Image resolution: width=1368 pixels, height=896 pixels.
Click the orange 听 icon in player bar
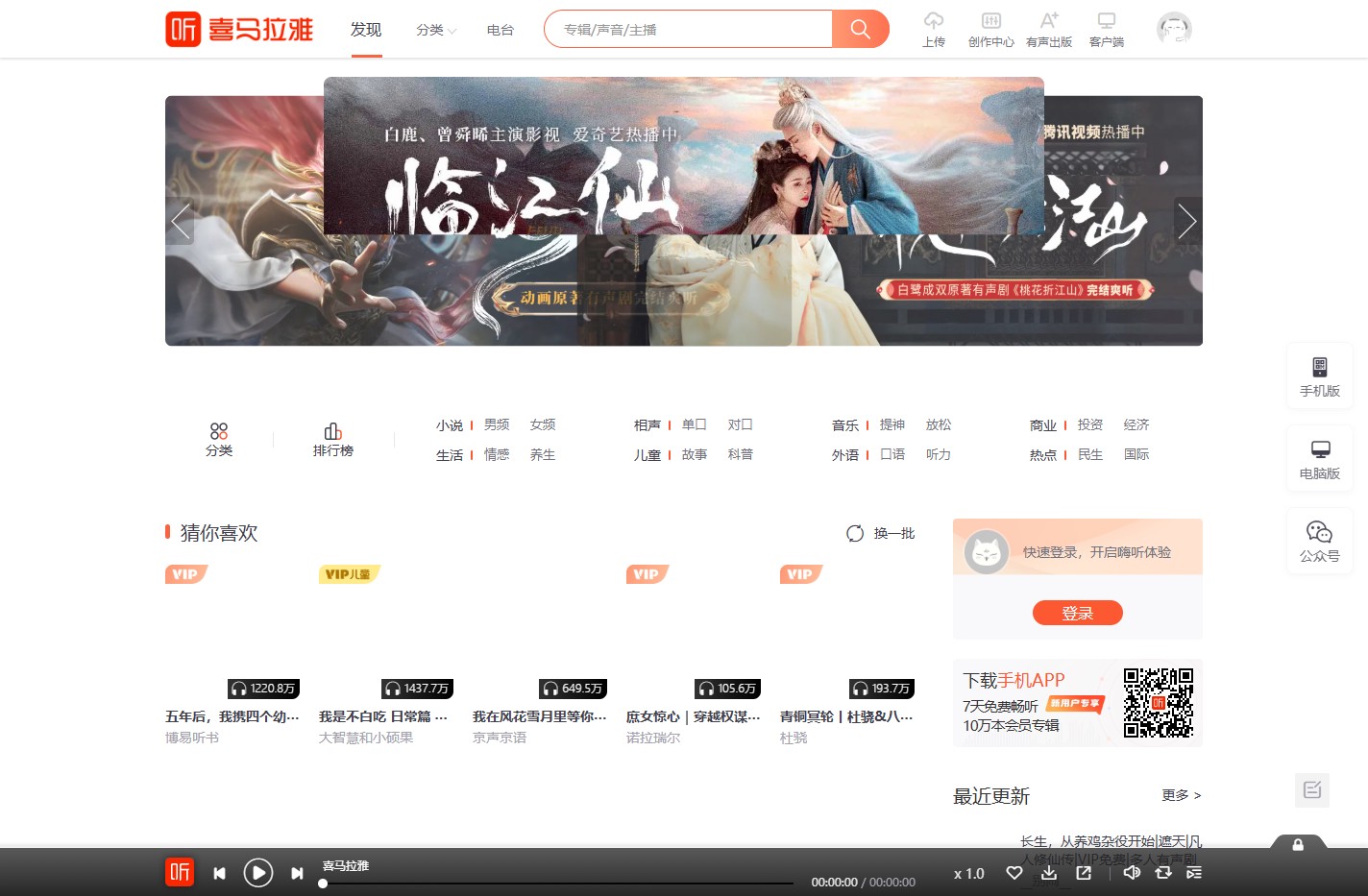[x=180, y=872]
